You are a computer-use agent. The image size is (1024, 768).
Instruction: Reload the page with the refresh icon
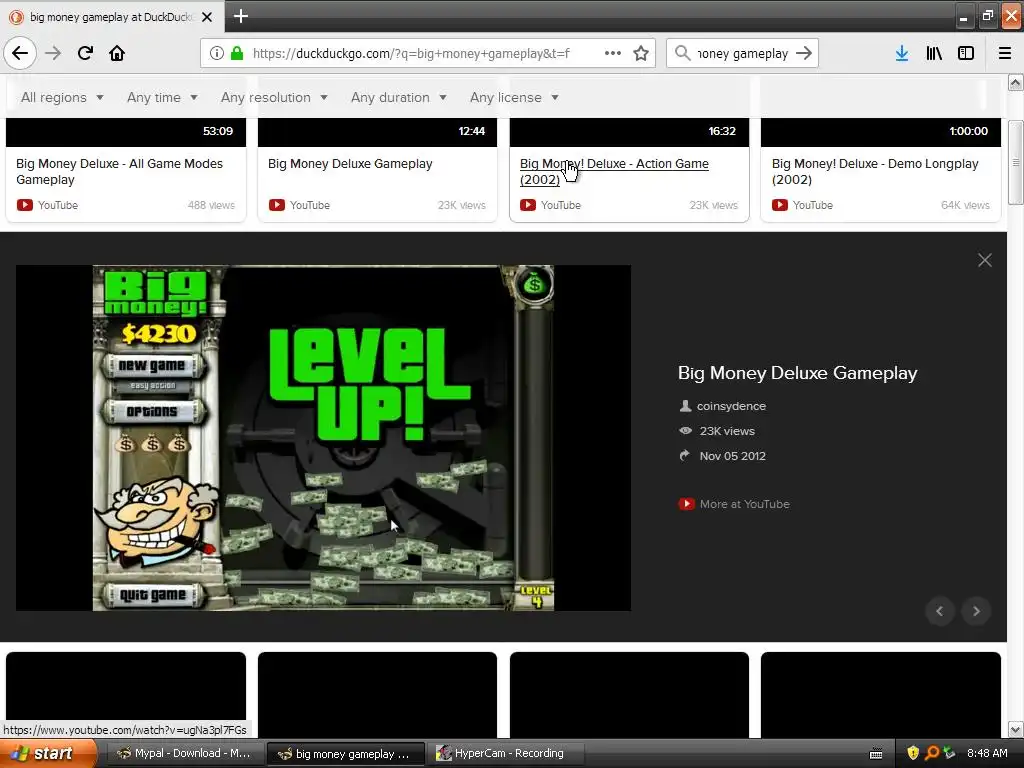[85, 53]
